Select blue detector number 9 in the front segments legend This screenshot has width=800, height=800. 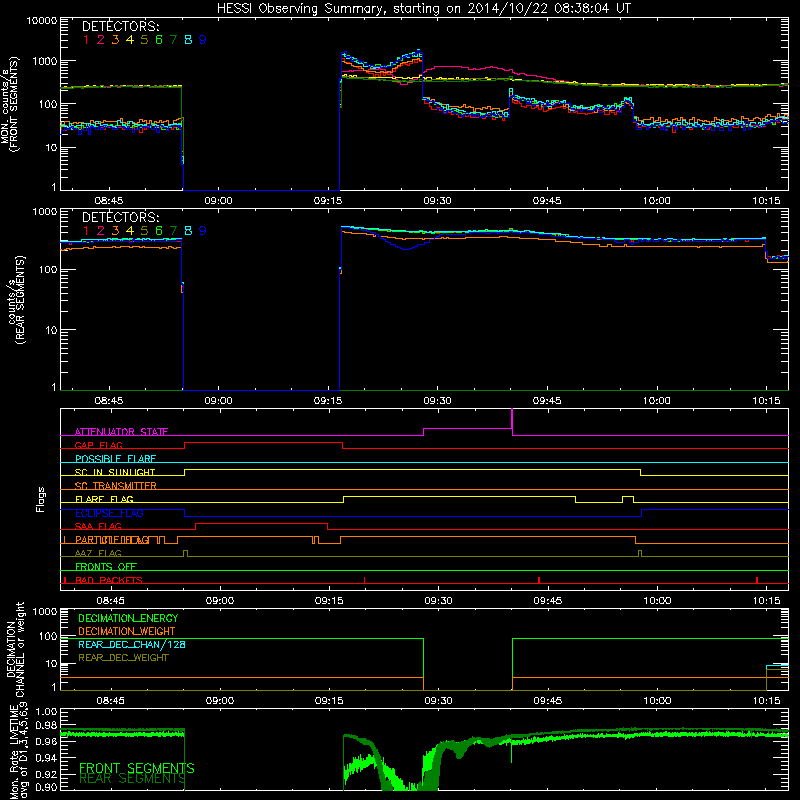pyautogui.click(x=203, y=40)
